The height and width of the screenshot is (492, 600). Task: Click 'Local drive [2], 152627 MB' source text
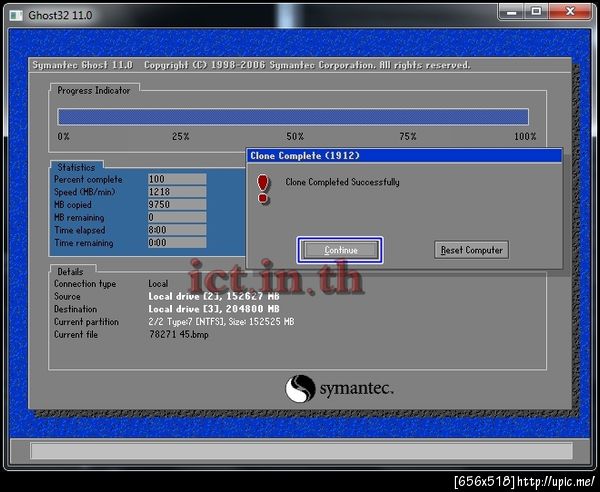(214, 297)
